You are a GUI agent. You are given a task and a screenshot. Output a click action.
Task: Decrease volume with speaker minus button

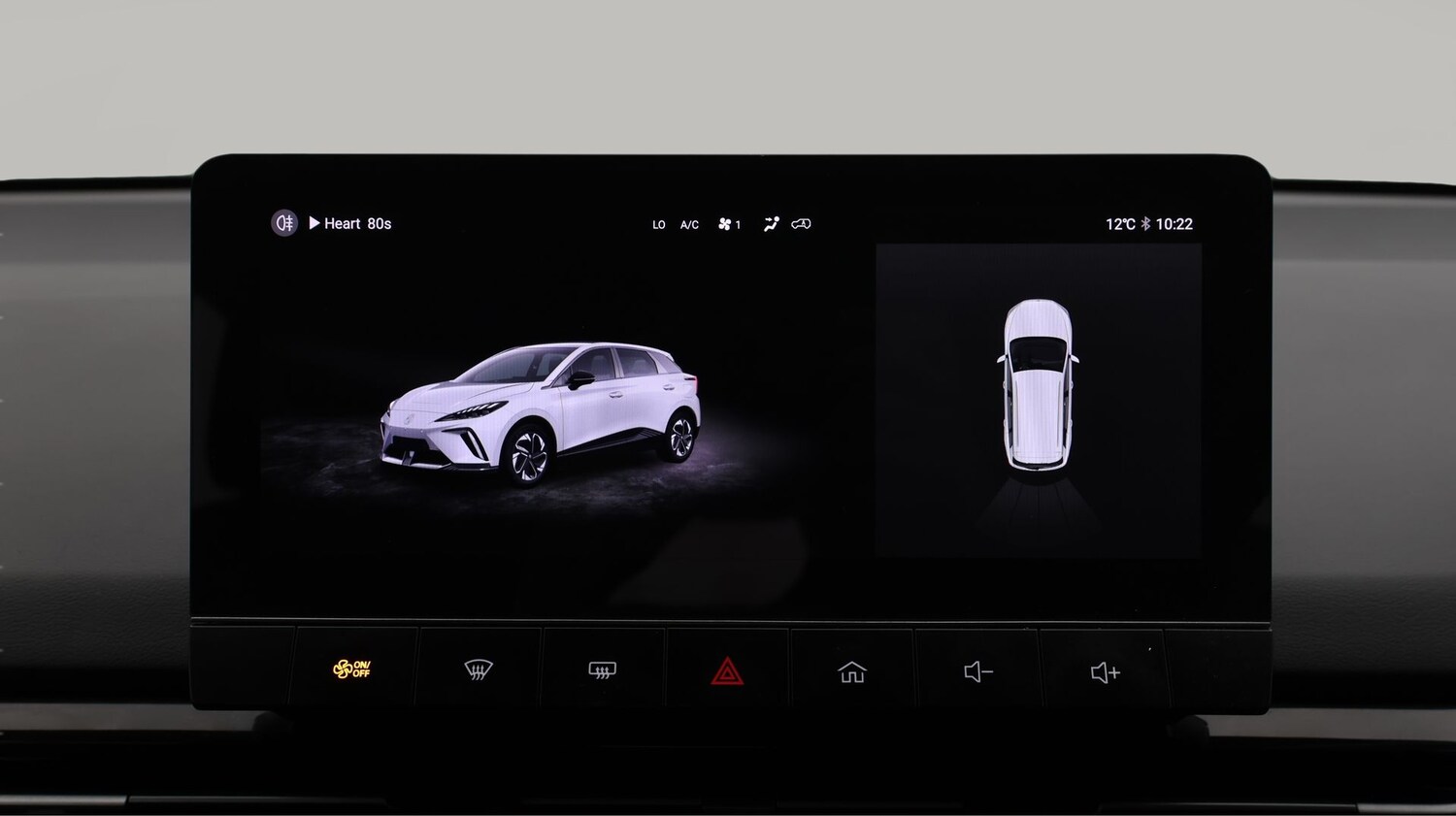pos(977,671)
